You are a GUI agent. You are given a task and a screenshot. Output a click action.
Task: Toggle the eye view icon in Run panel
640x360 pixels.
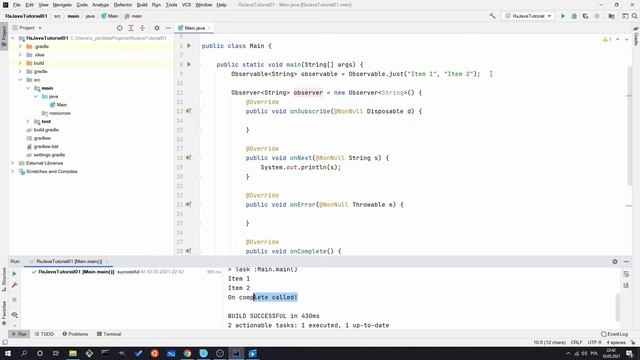click(14, 315)
